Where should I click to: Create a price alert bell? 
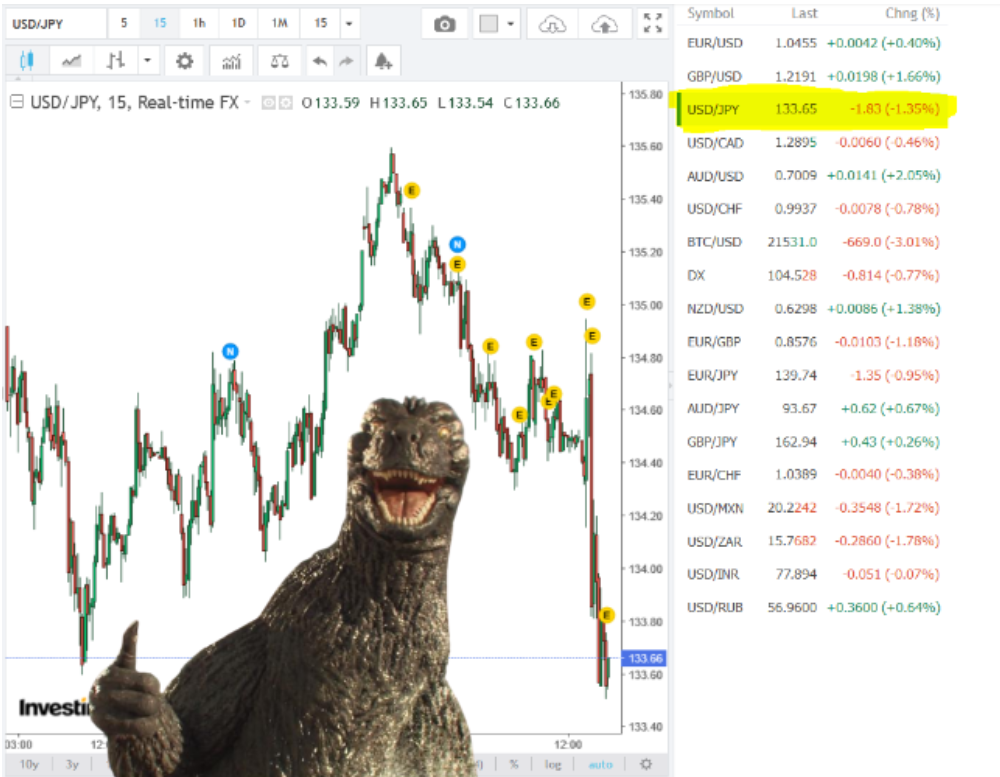383,61
